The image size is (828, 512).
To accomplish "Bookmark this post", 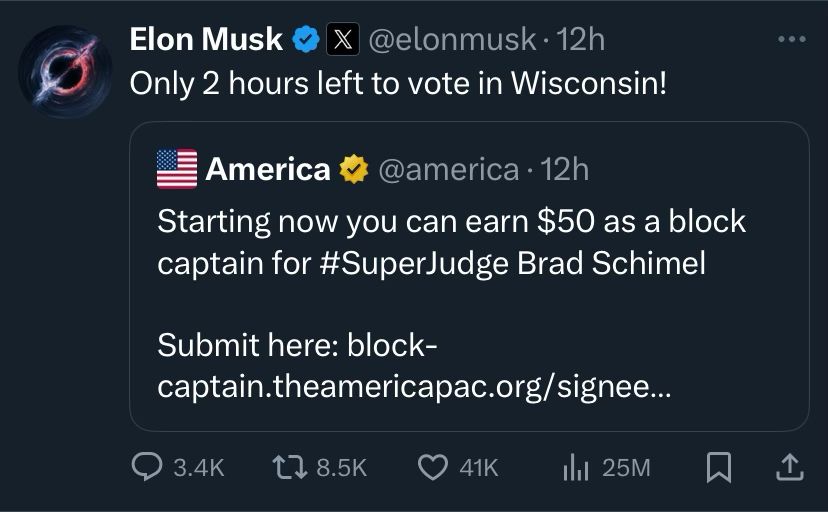I will 717,466.
